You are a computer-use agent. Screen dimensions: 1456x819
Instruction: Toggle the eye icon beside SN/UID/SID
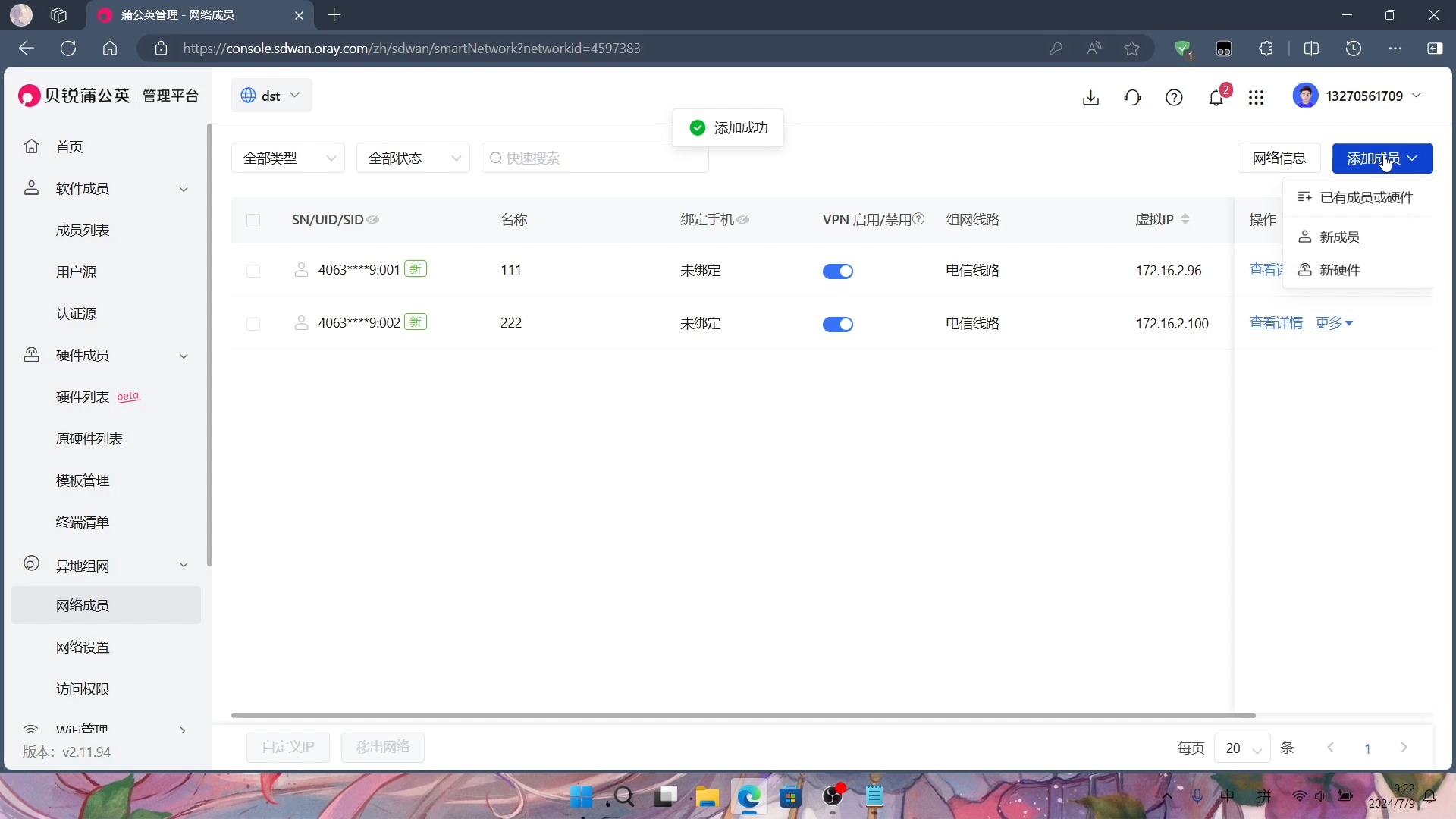[372, 220]
